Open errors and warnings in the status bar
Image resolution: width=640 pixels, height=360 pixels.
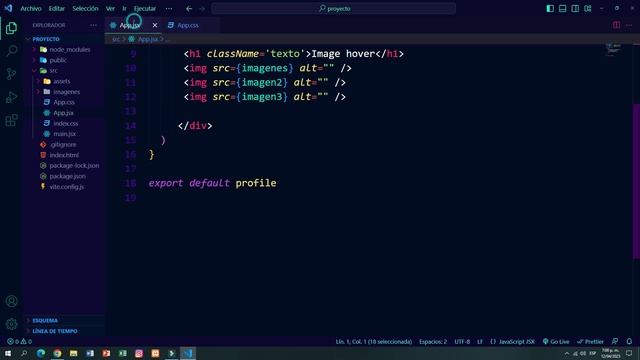point(19,342)
